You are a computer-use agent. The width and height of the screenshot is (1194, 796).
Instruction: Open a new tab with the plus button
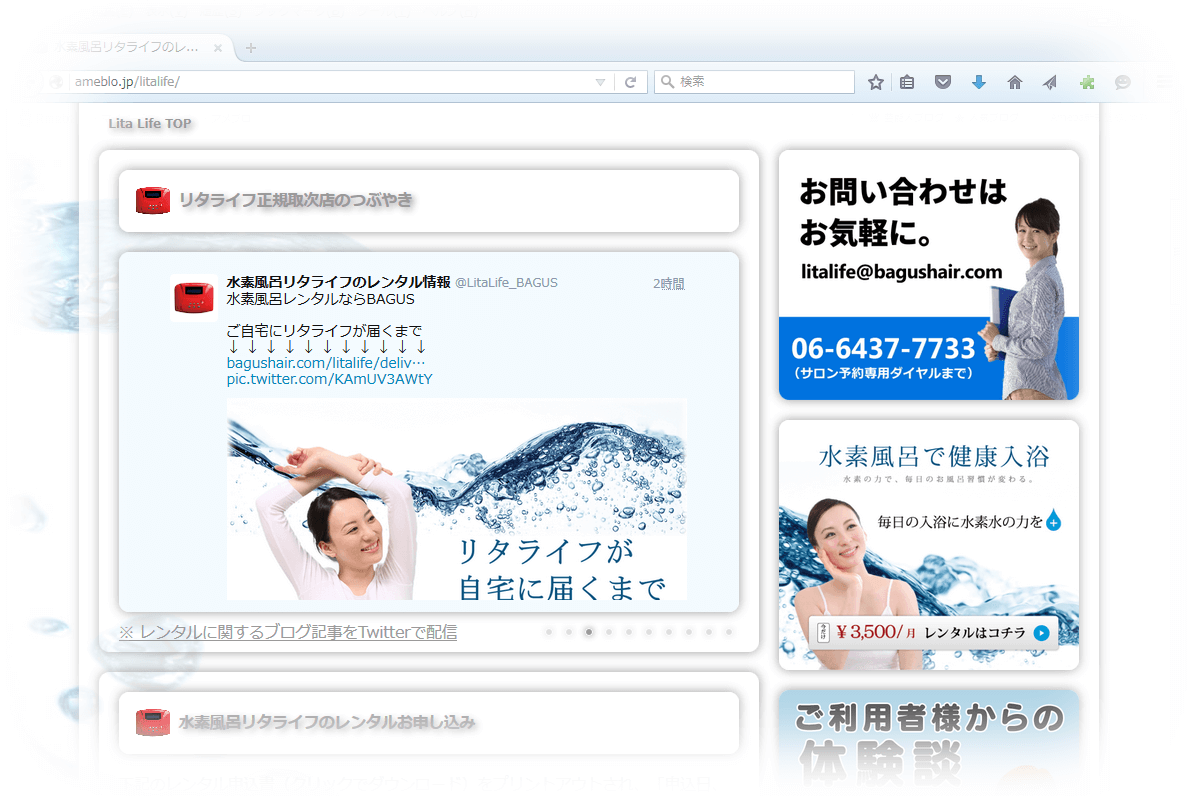[x=251, y=48]
